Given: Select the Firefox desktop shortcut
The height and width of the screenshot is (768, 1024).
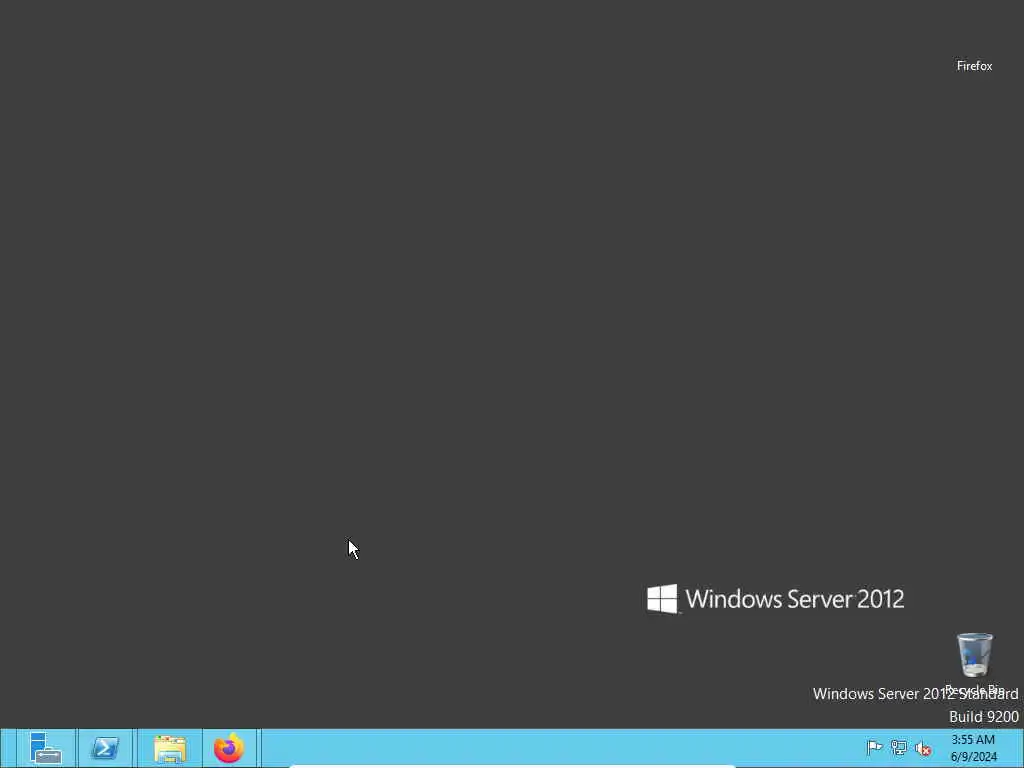Looking at the screenshot, I should pos(974,66).
